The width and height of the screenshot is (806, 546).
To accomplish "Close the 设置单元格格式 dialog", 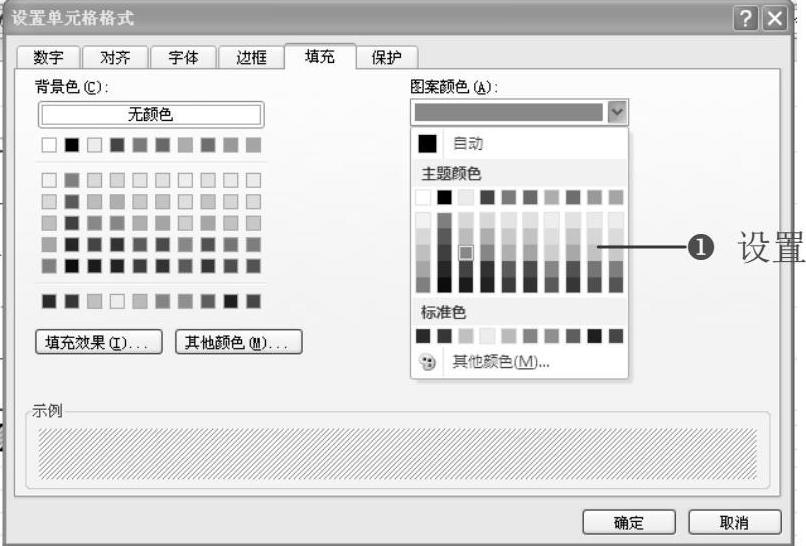I will coord(775,19).
